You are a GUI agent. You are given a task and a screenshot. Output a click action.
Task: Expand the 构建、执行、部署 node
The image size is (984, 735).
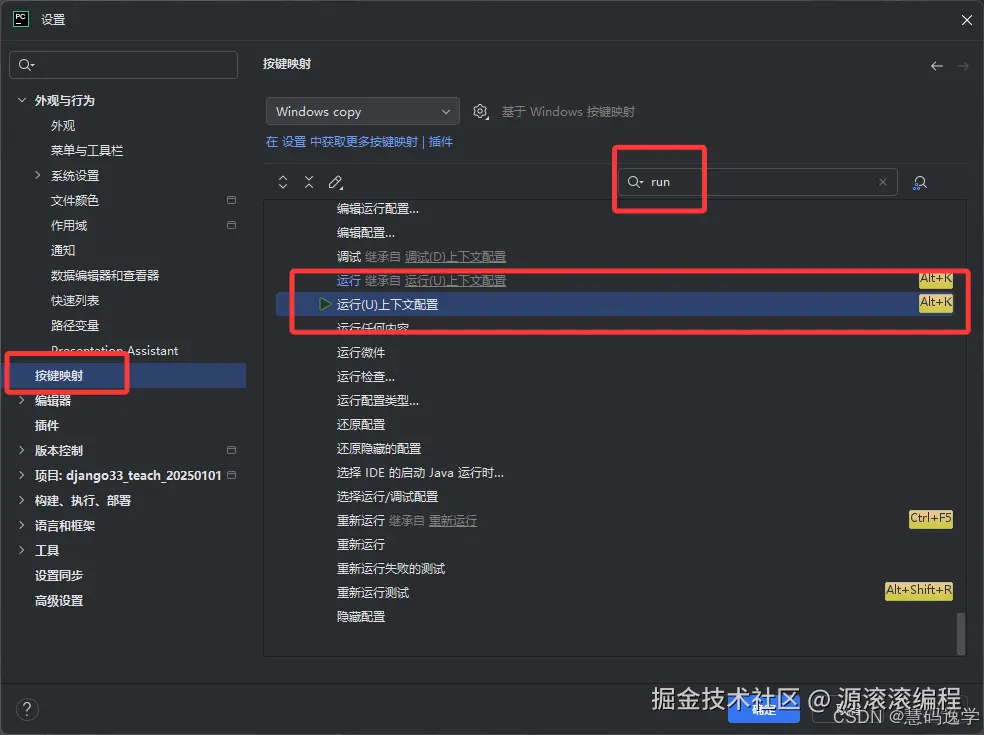point(22,500)
